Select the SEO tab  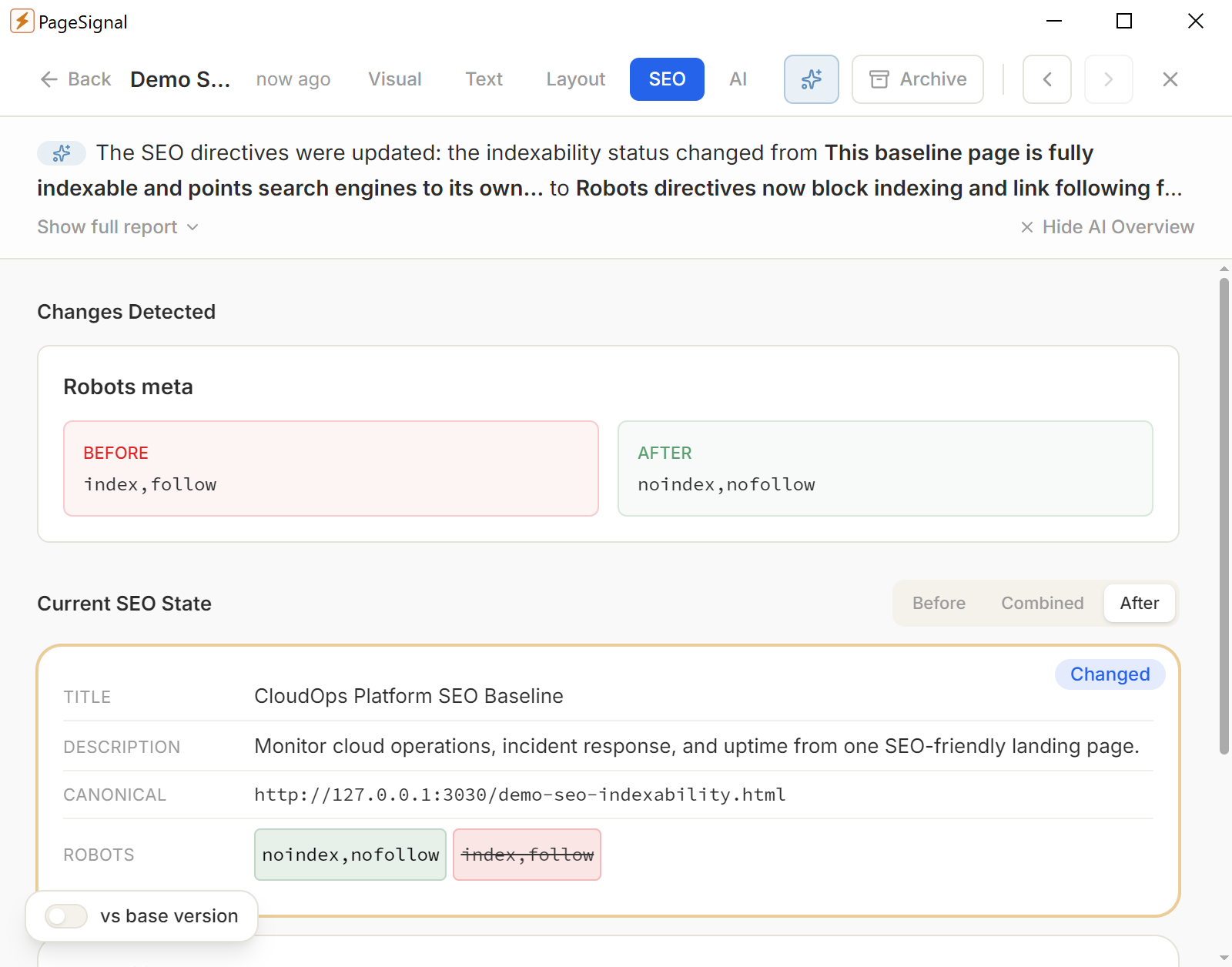click(667, 79)
